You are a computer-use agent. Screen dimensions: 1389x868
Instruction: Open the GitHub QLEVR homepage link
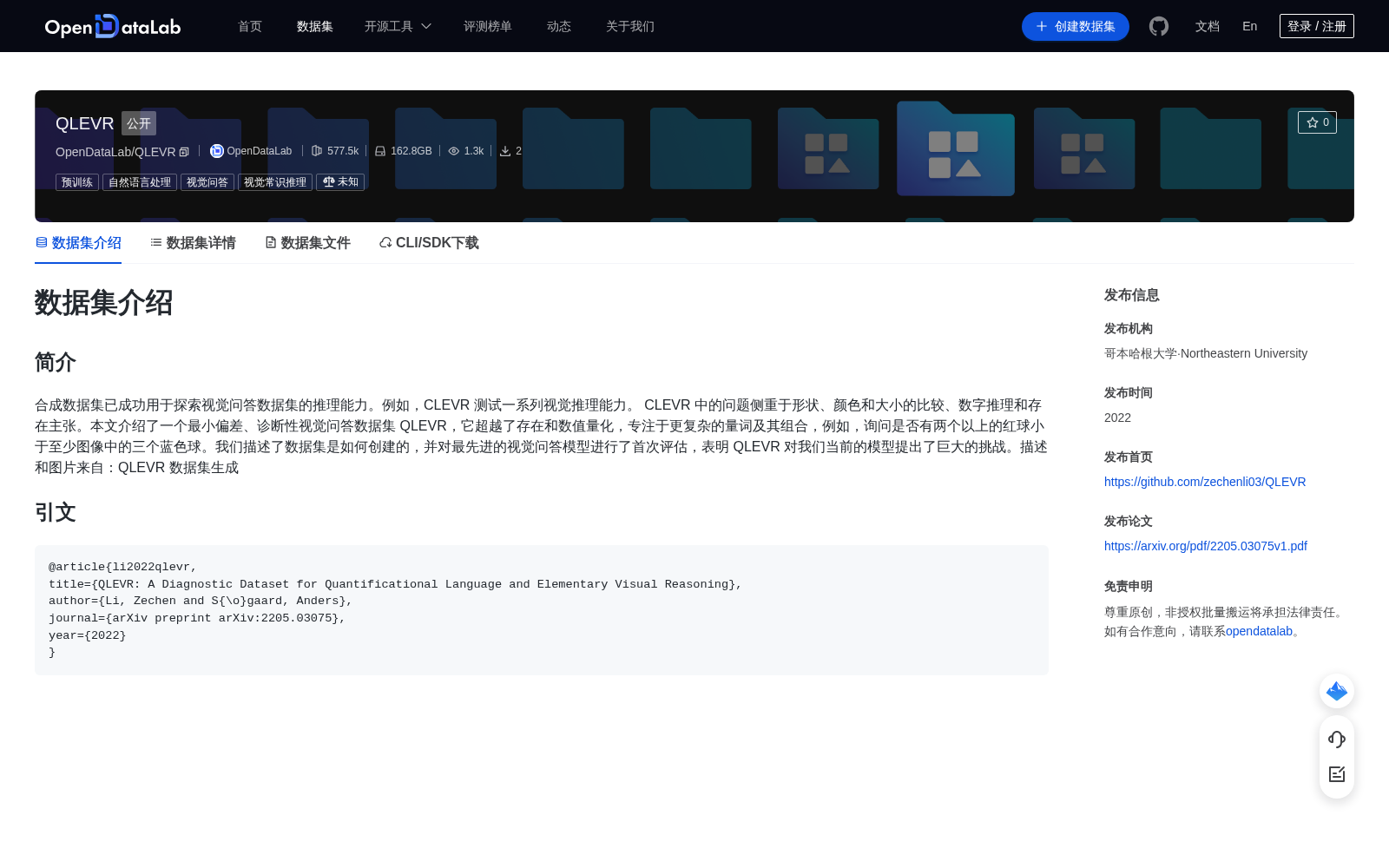tap(1205, 482)
